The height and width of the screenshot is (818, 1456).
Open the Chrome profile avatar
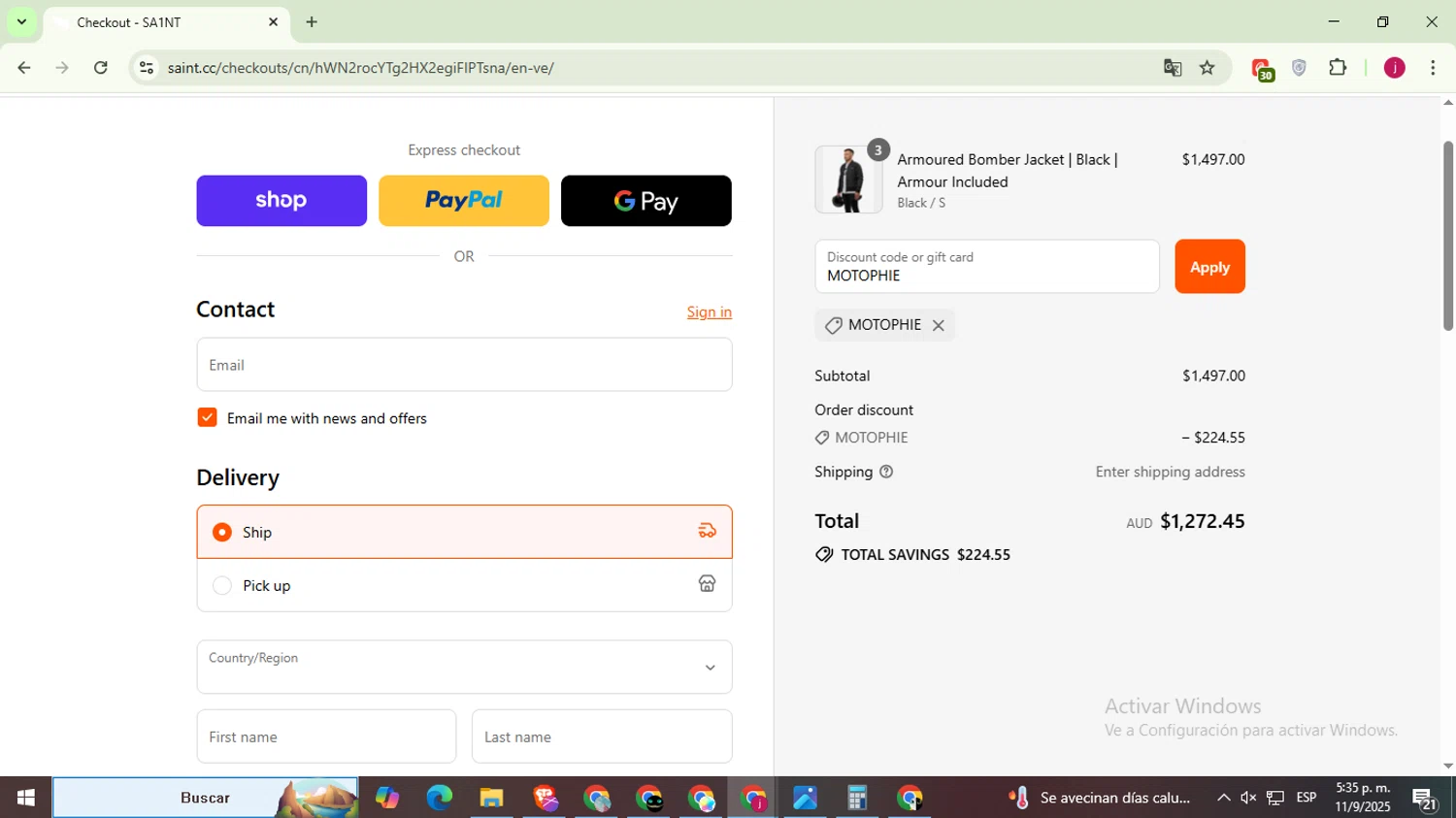1395,68
